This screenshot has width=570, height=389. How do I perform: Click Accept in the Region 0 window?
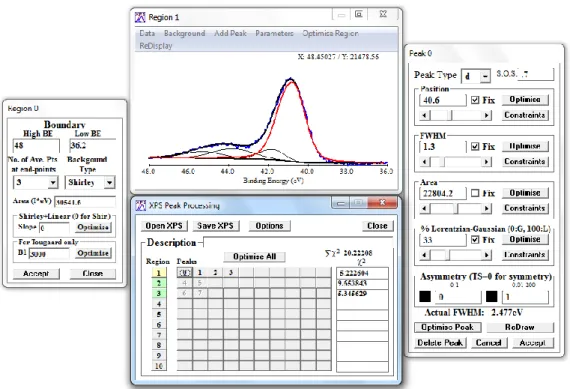(36, 273)
